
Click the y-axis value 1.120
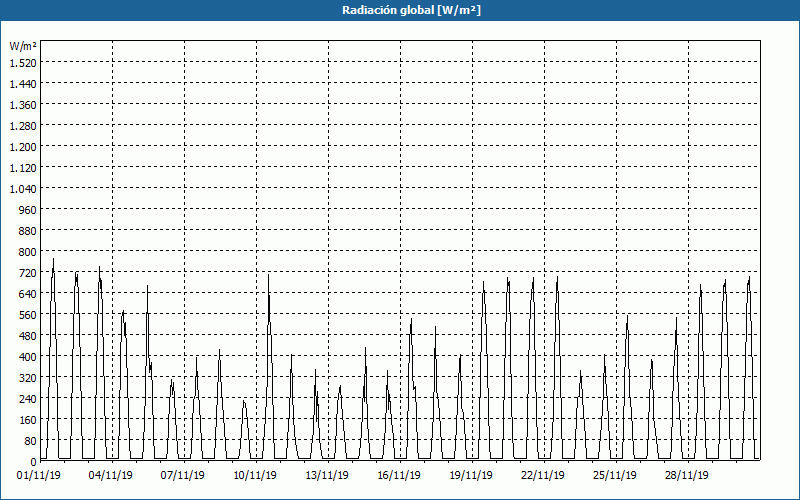(23, 168)
